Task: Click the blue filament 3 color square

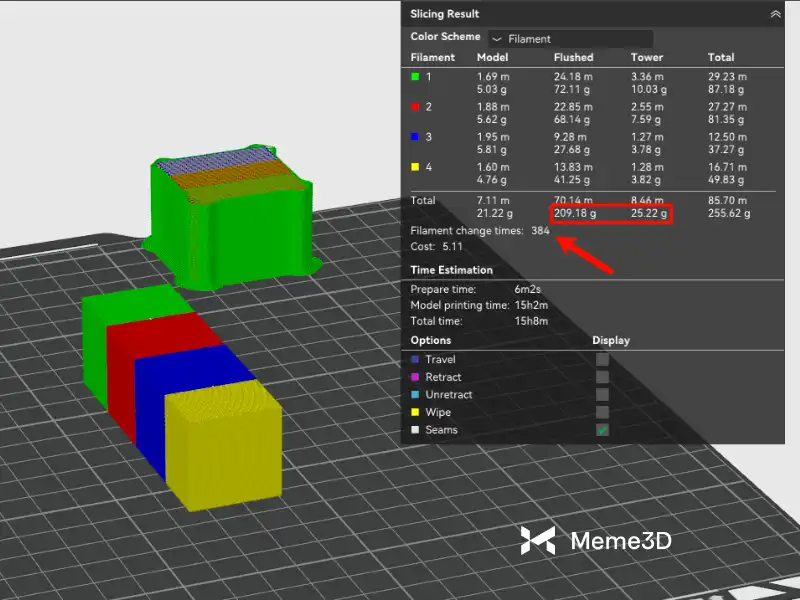Action: (416, 136)
